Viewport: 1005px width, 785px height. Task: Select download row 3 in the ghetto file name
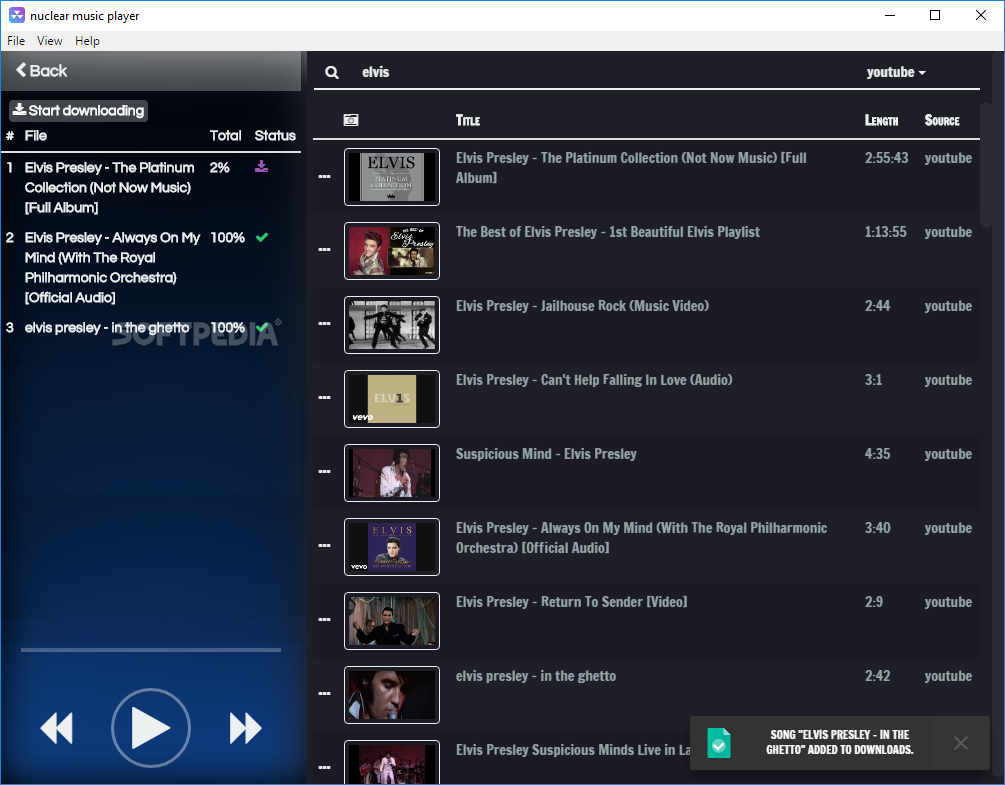(107, 327)
